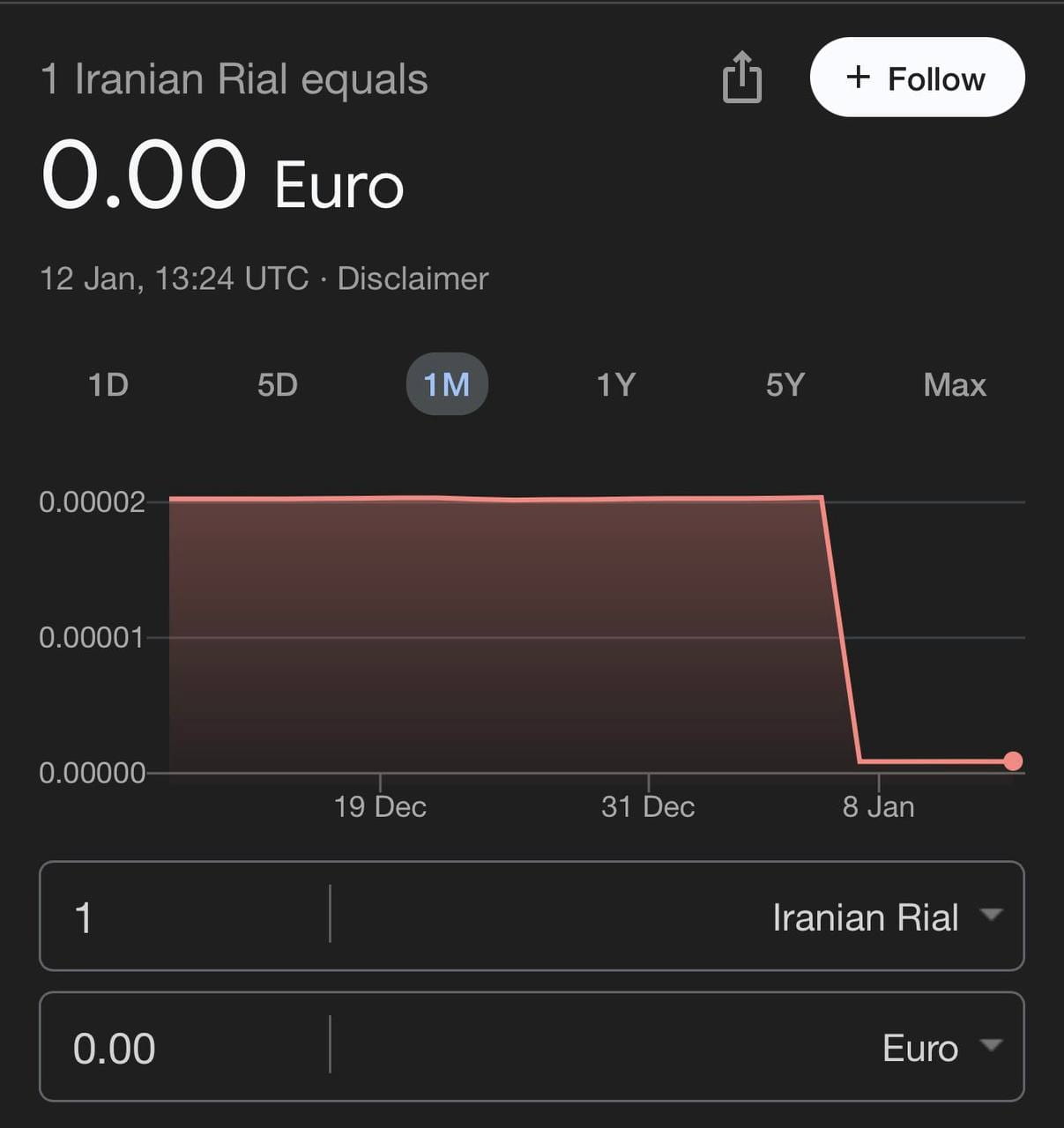Click the Euro amount field showing 0.00
Image resolution: width=1064 pixels, height=1128 pixels.
(x=184, y=1047)
